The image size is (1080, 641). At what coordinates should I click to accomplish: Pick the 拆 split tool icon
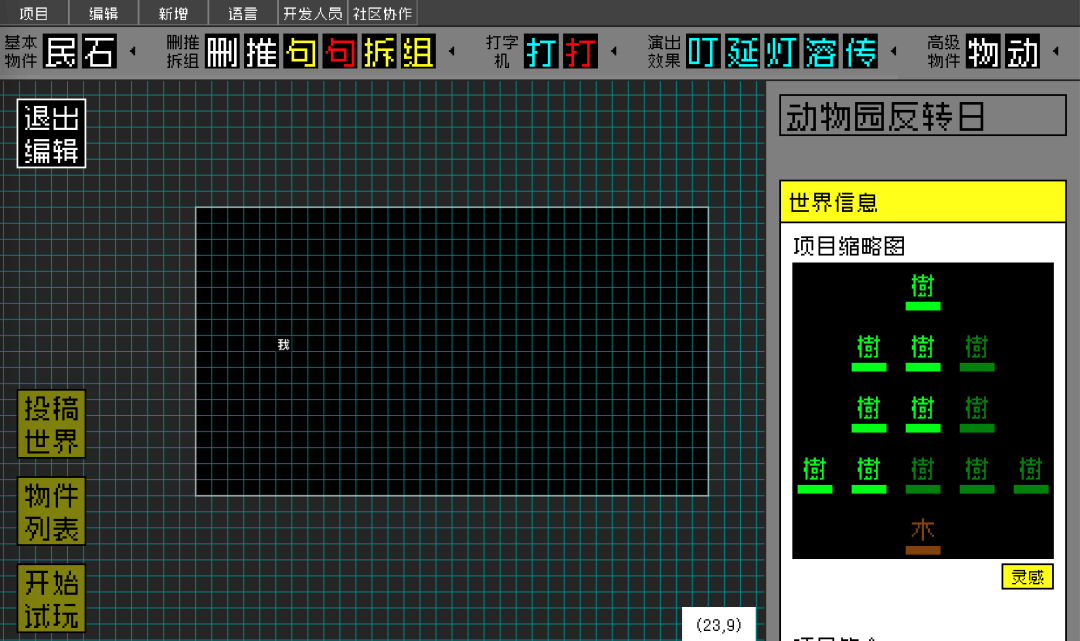(x=379, y=52)
